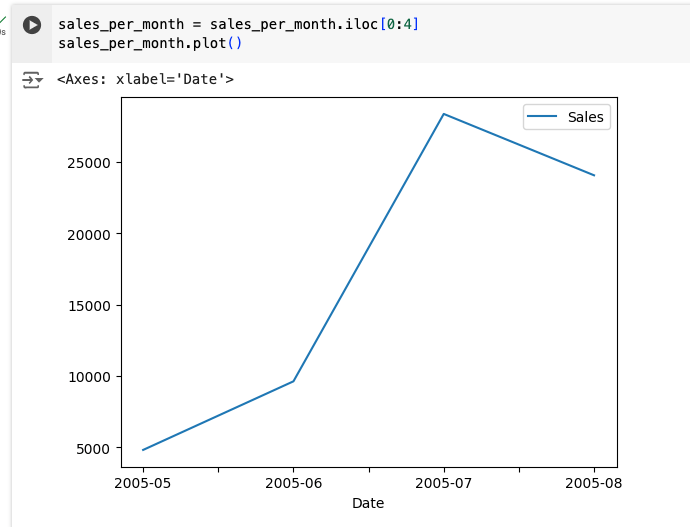Click the 5000 y-axis tick label
This screenshot has width=690, height=527.
coord(97,449)
